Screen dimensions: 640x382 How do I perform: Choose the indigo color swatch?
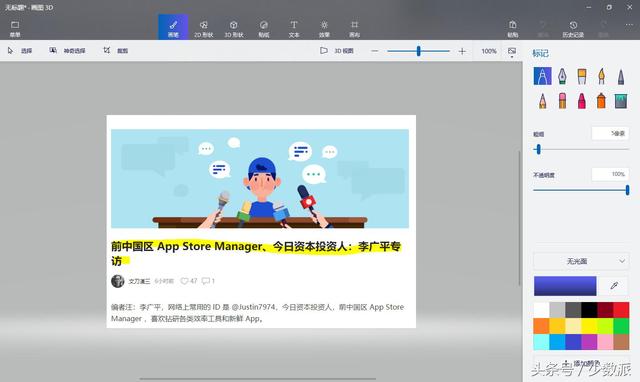(x=573, y=342)
